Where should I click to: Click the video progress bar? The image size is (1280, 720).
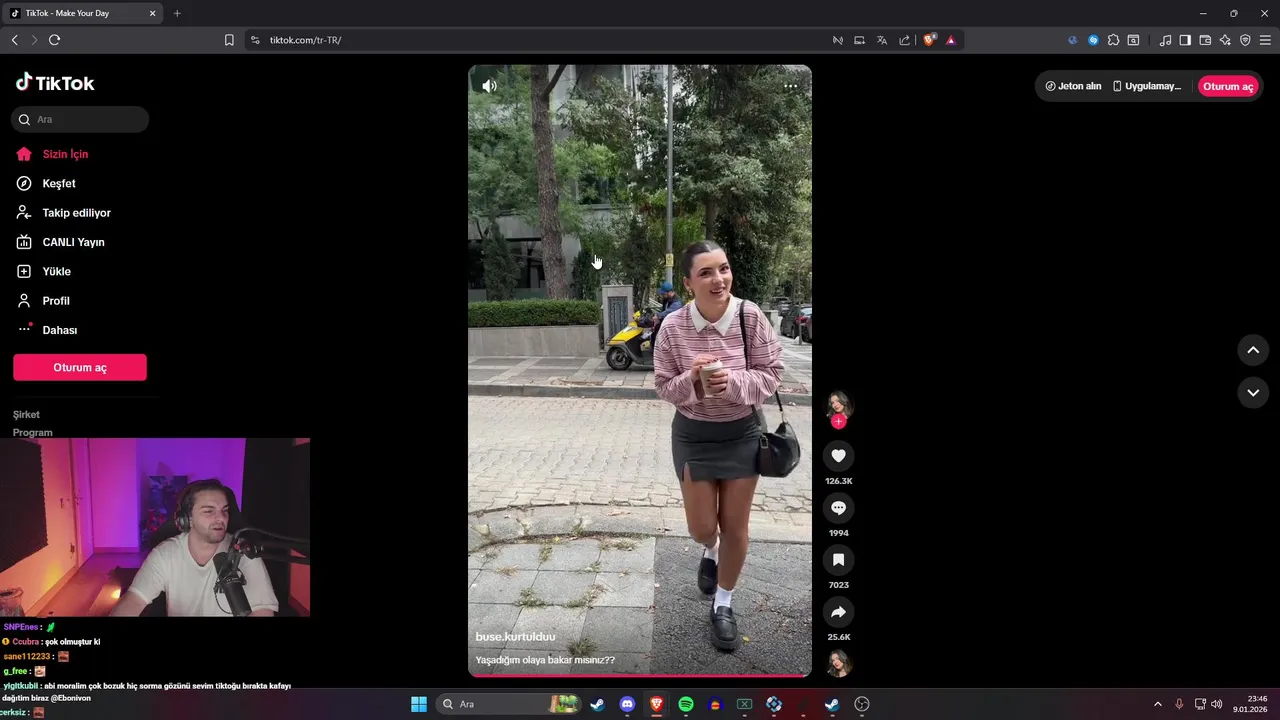tap(640, 676)
